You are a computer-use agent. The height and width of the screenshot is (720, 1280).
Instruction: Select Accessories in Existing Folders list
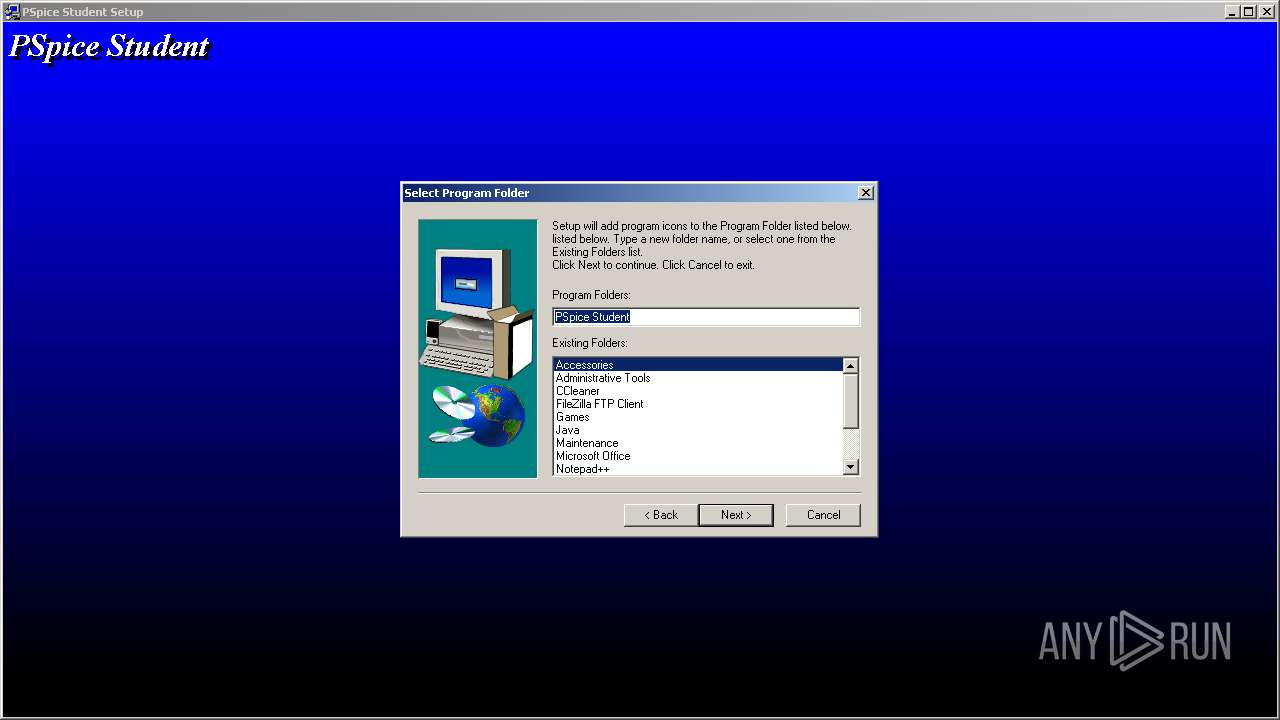coord(698,365)
